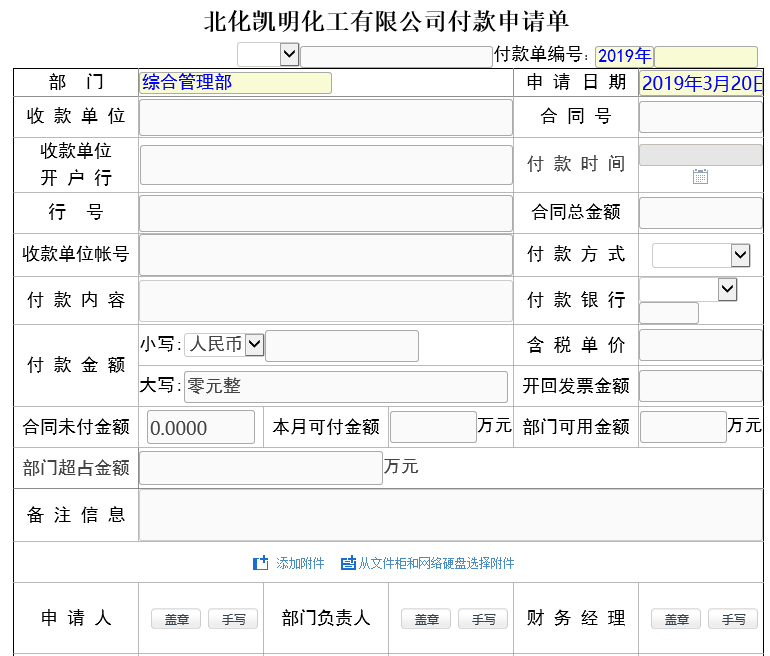Screen dimensions: 770x656
Task: Click the 备注信息 text area
Action: tap(450, 515)
